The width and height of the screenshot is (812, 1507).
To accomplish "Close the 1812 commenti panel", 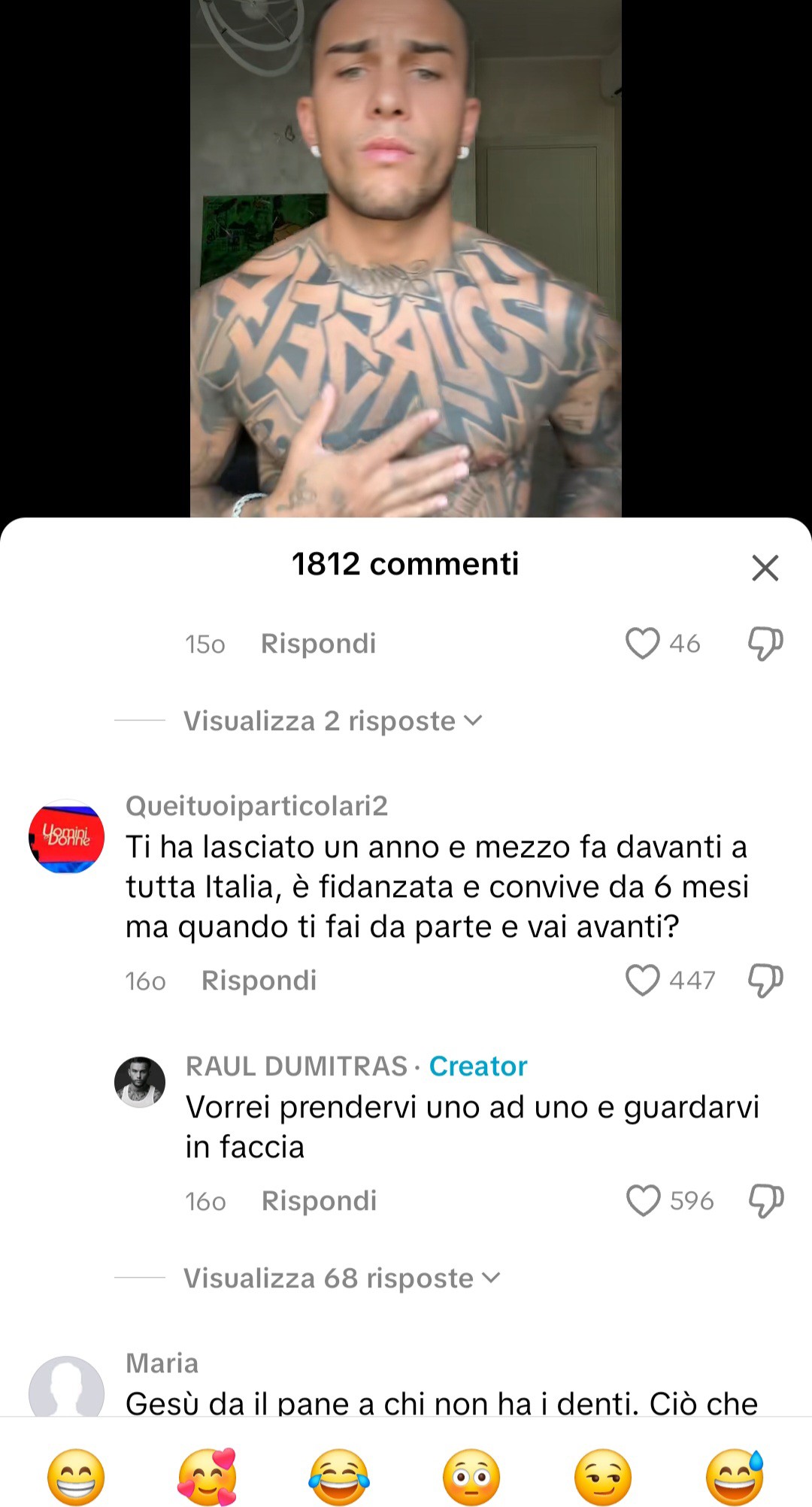I will pos(765,568).
